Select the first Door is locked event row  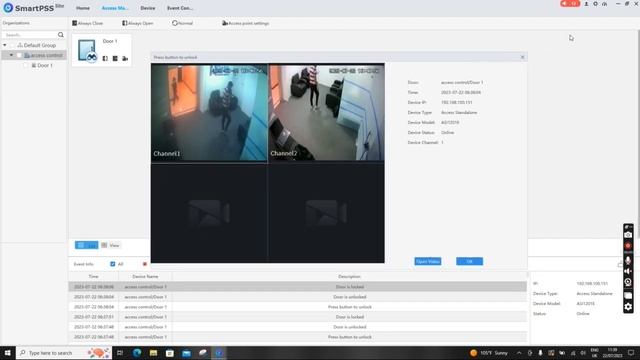(x=298, y=287)
